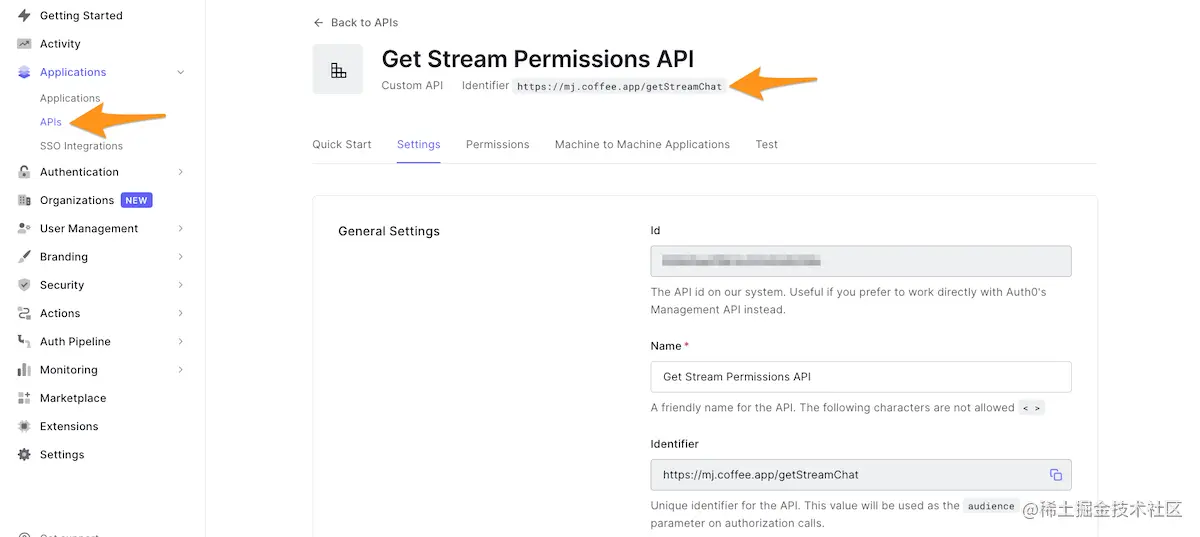Open Extensions in sidebar
The image size is (1200, 537).
coord(69,426)
